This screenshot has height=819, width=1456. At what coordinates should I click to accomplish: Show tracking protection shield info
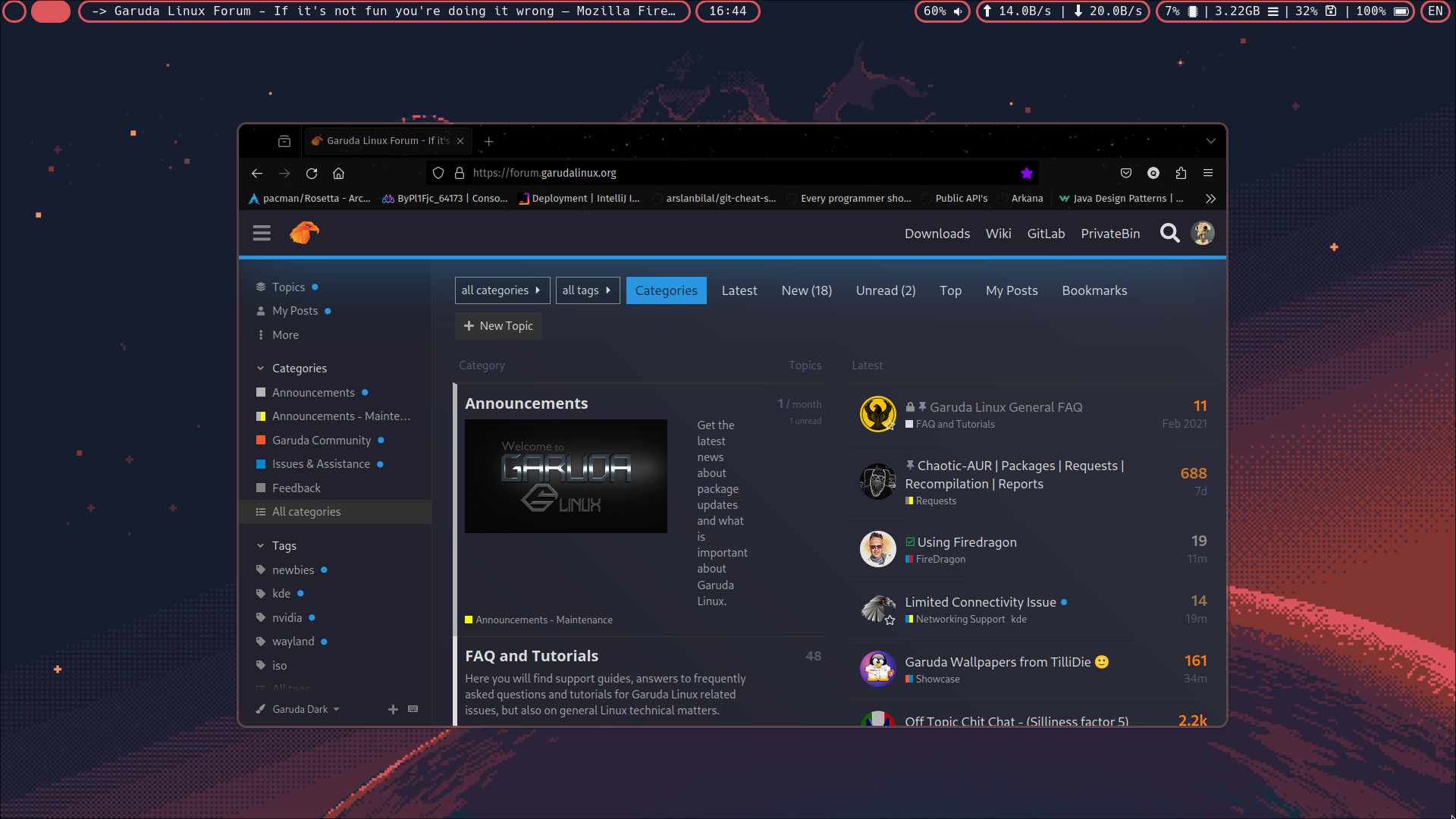pyautogui.click(x=438, y=174)
